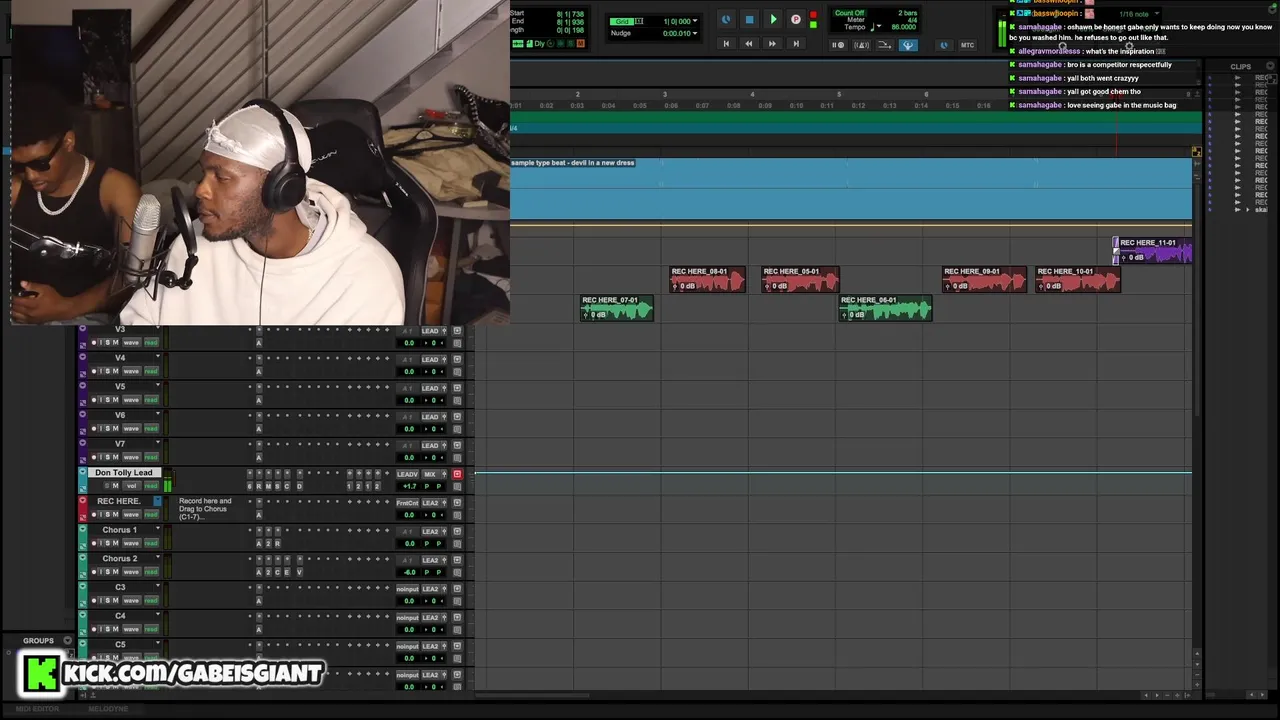Change V3 automation mode 'read'
The image size is (1280, 720).
(x=151, y=343)
